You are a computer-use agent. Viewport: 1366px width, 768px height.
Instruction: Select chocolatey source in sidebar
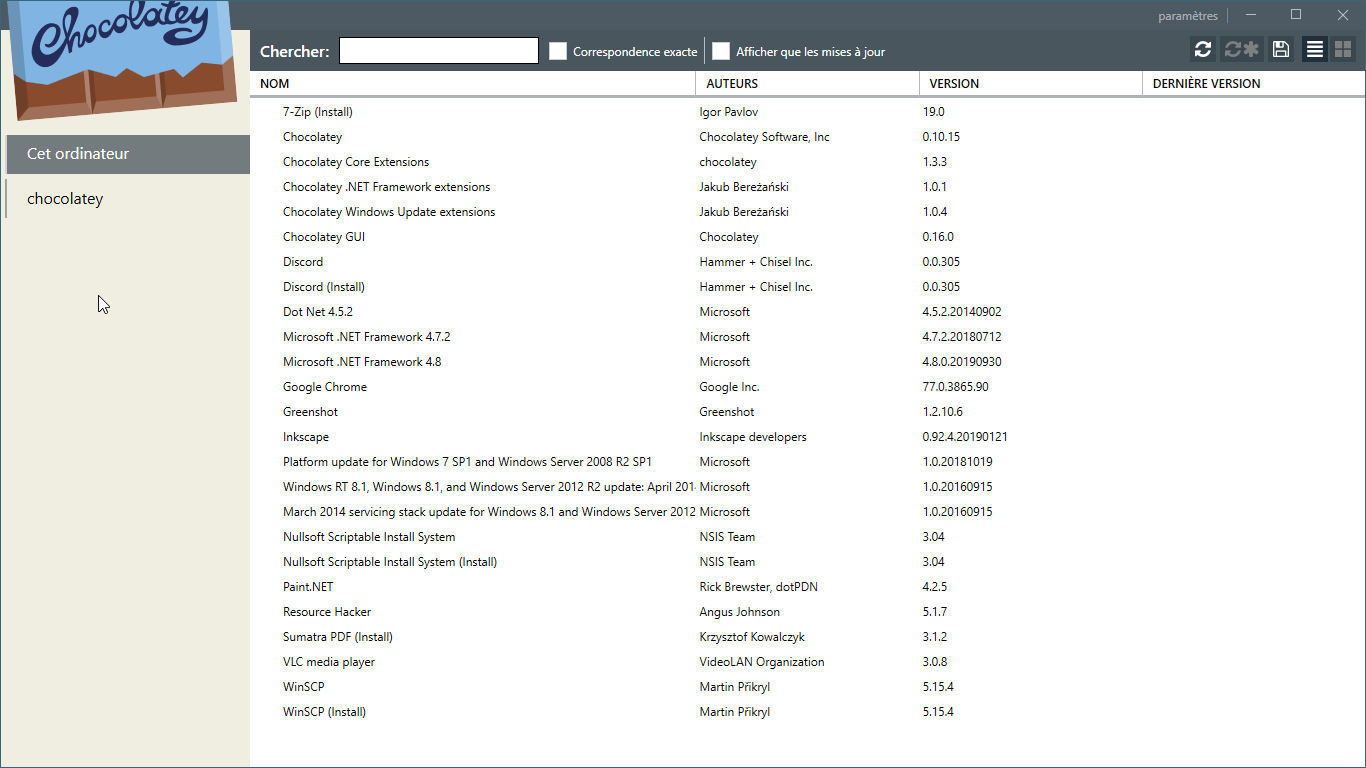pyautogui.click(x=128, y=199)
